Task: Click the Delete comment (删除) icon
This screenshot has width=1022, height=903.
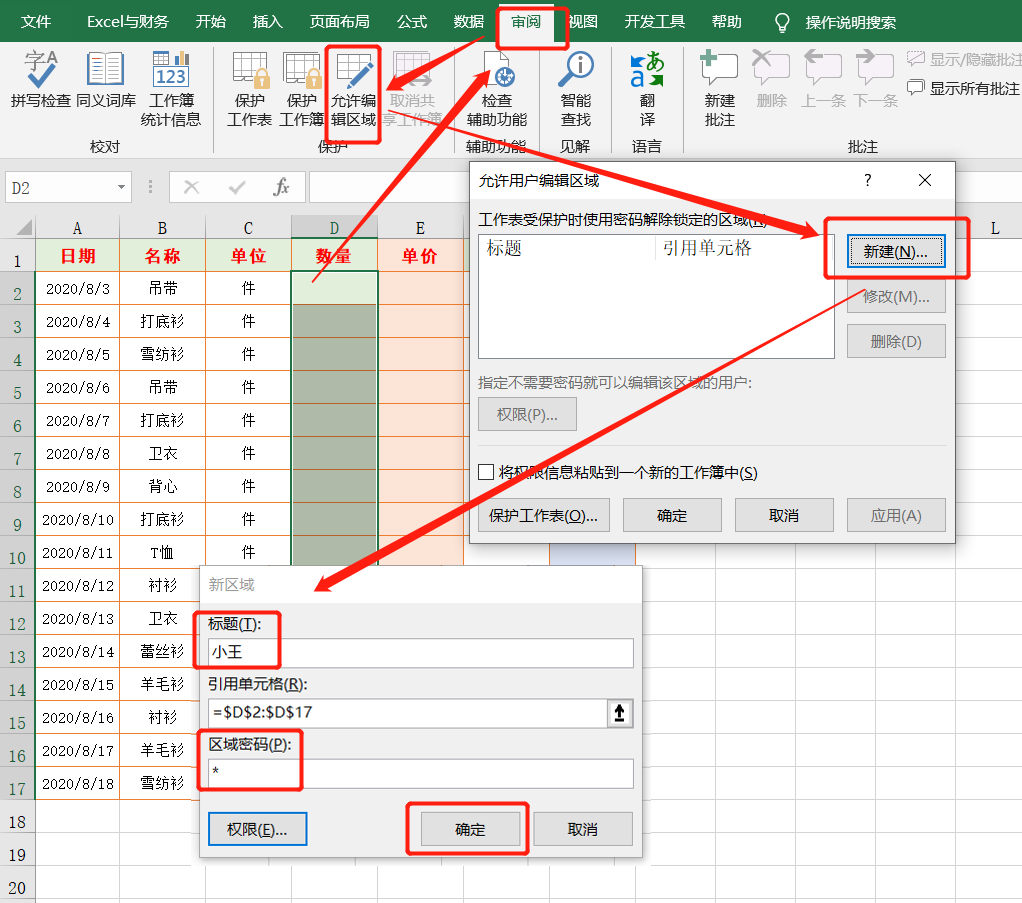Action: 771,79
